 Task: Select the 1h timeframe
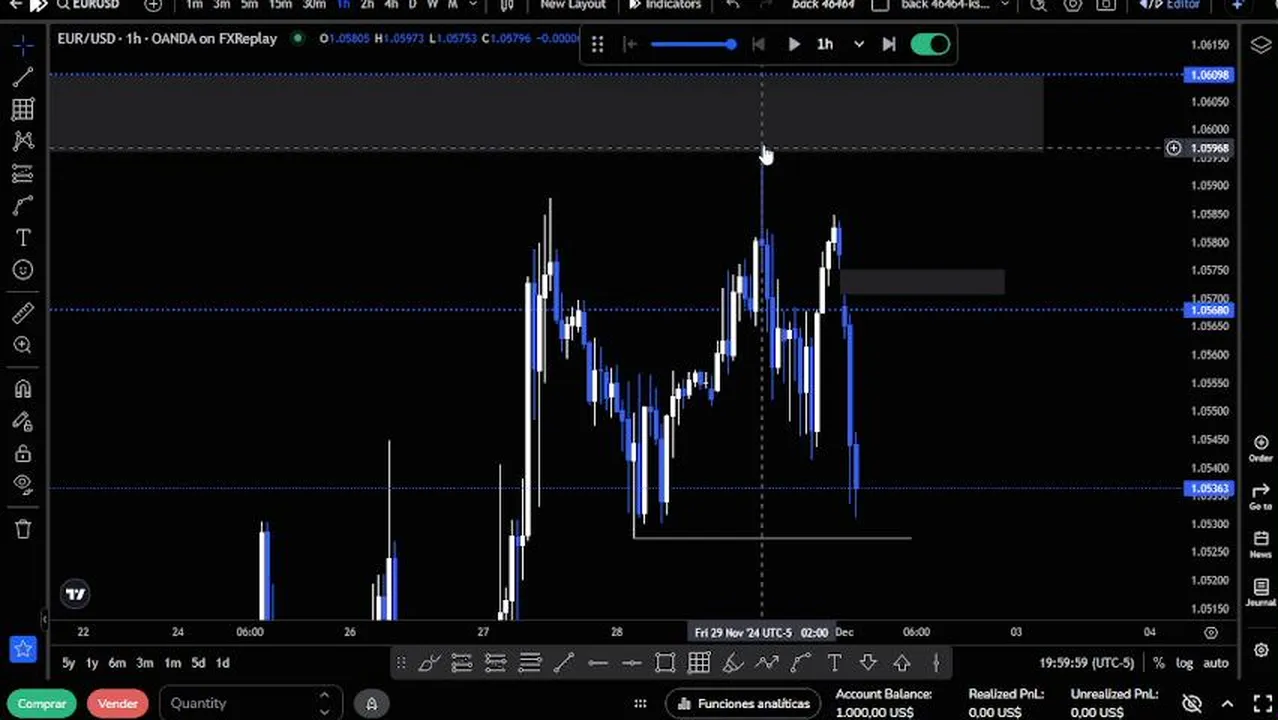pyautogui.click(x=343, y=5)
